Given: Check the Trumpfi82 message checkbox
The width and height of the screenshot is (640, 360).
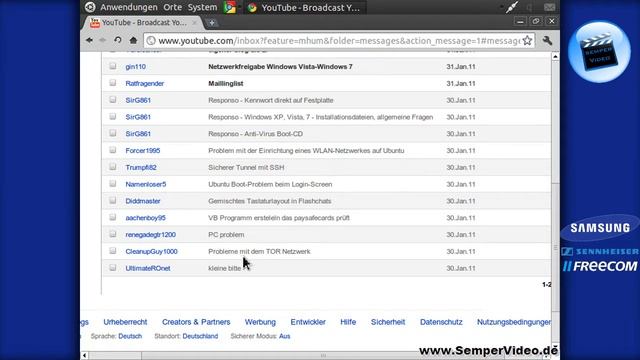Looking at the screenshot, I should point(113,167).
